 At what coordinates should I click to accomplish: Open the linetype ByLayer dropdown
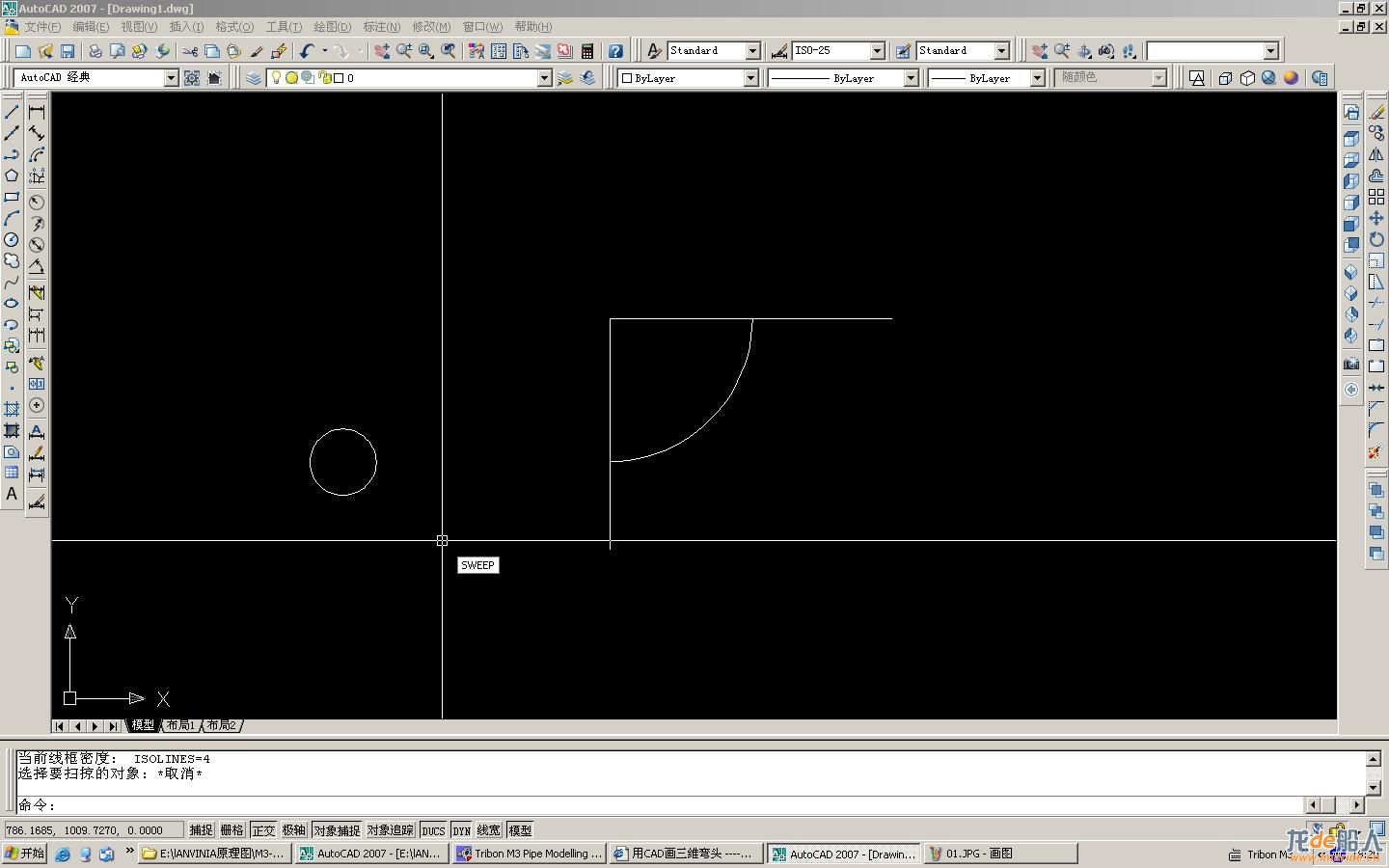[x=911, y=78]
